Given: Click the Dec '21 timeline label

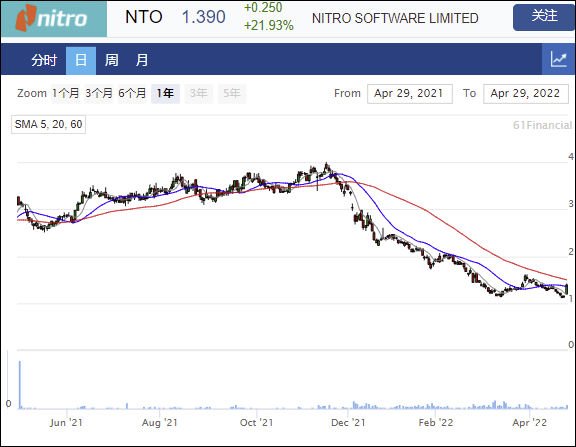Looking at the screenshot, I should click(x=348, y=423).
